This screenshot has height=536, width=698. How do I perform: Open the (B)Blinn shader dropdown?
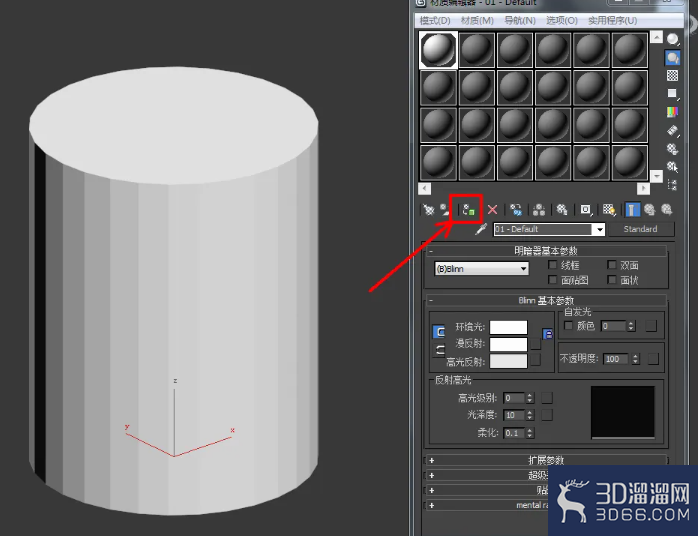[482, 268]
